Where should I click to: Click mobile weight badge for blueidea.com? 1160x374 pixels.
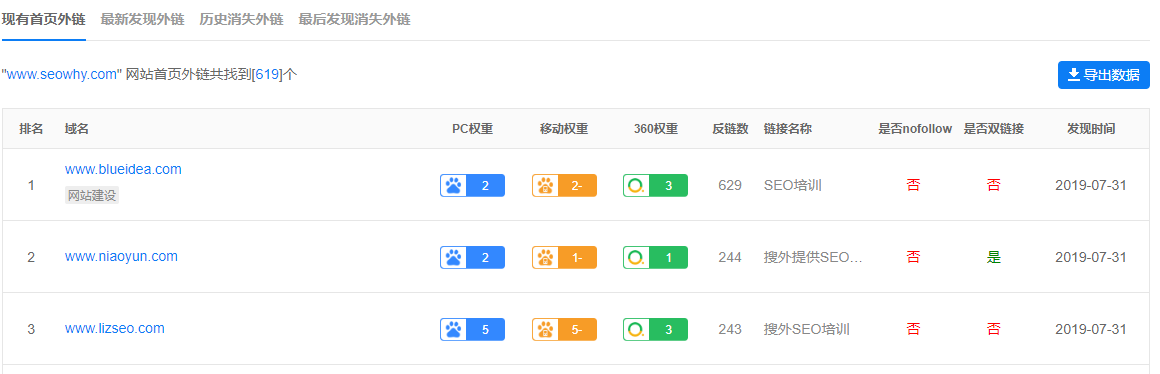(x=564, y=186)
